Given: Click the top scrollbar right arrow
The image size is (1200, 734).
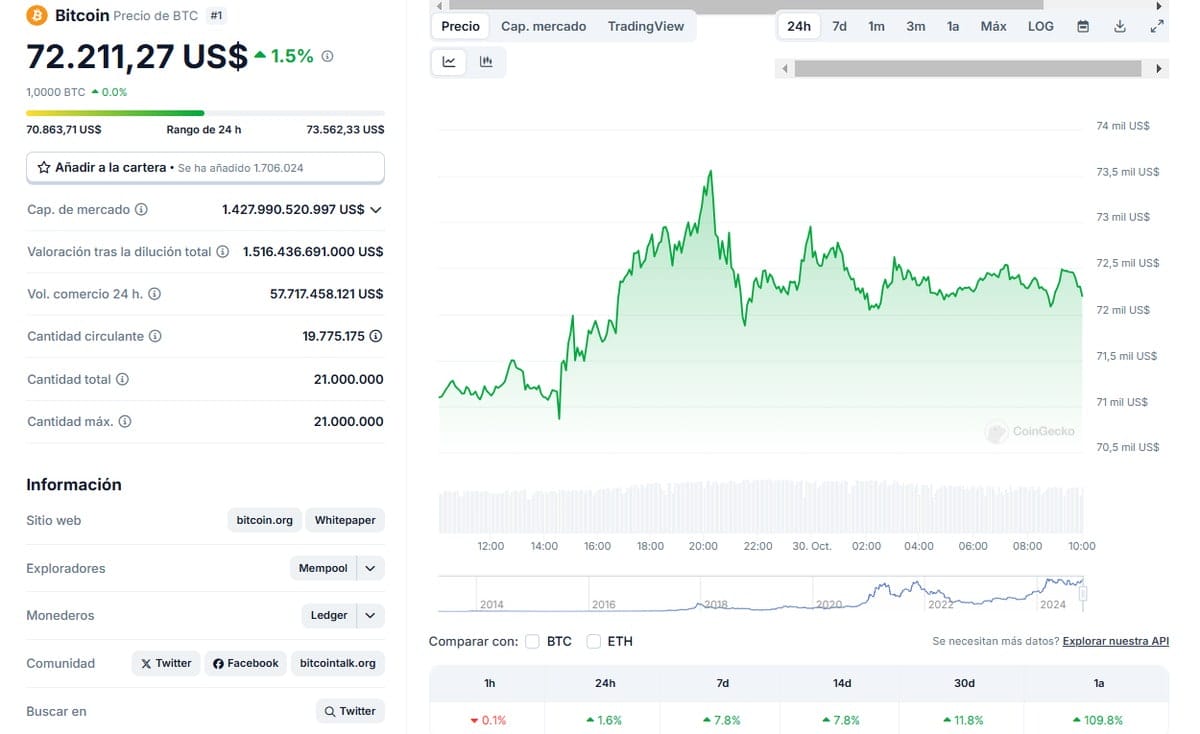Looking at the screenshot, I should pos(1159,5).
